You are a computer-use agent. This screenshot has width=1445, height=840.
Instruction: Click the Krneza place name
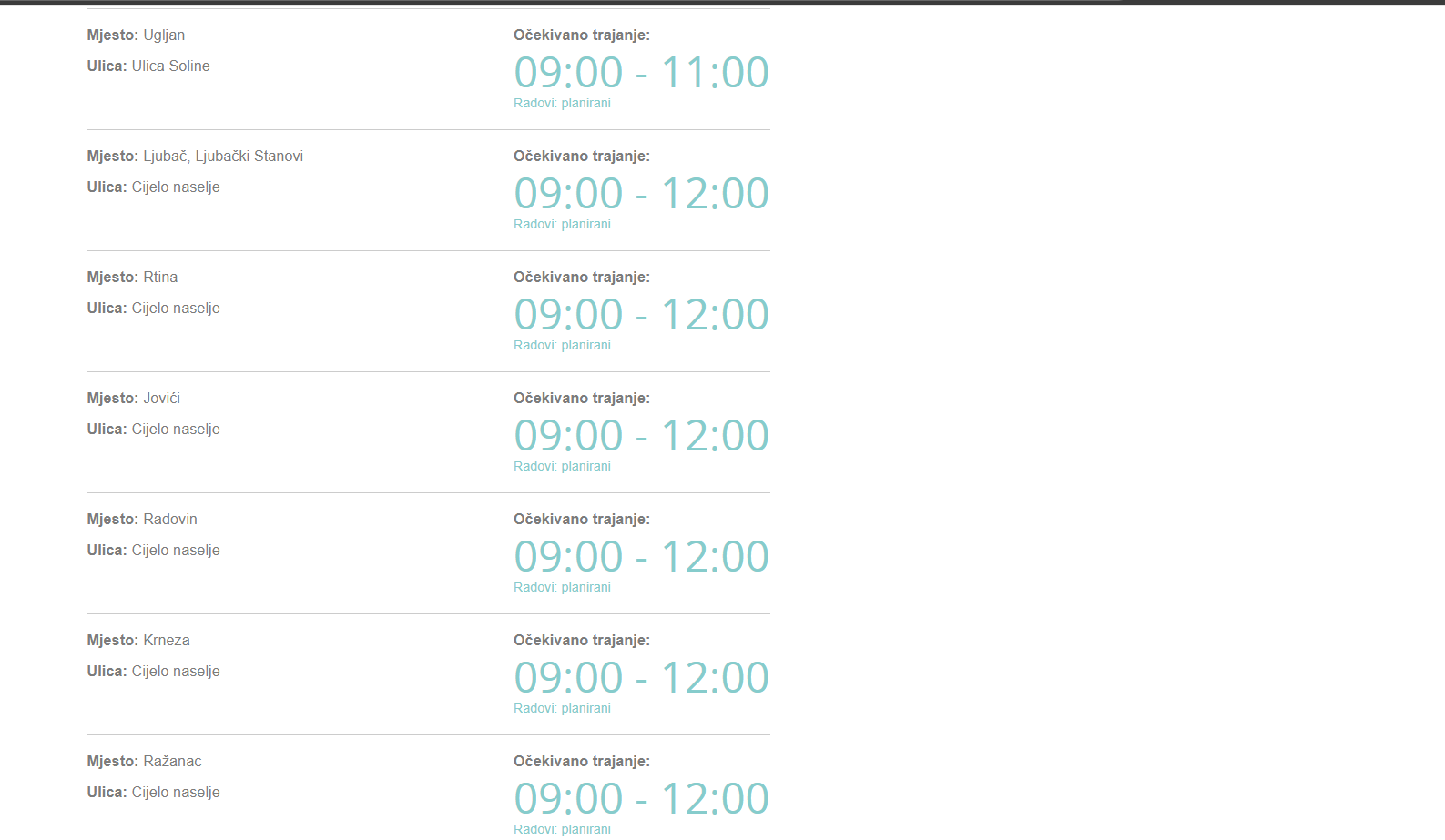coord(167,641)
